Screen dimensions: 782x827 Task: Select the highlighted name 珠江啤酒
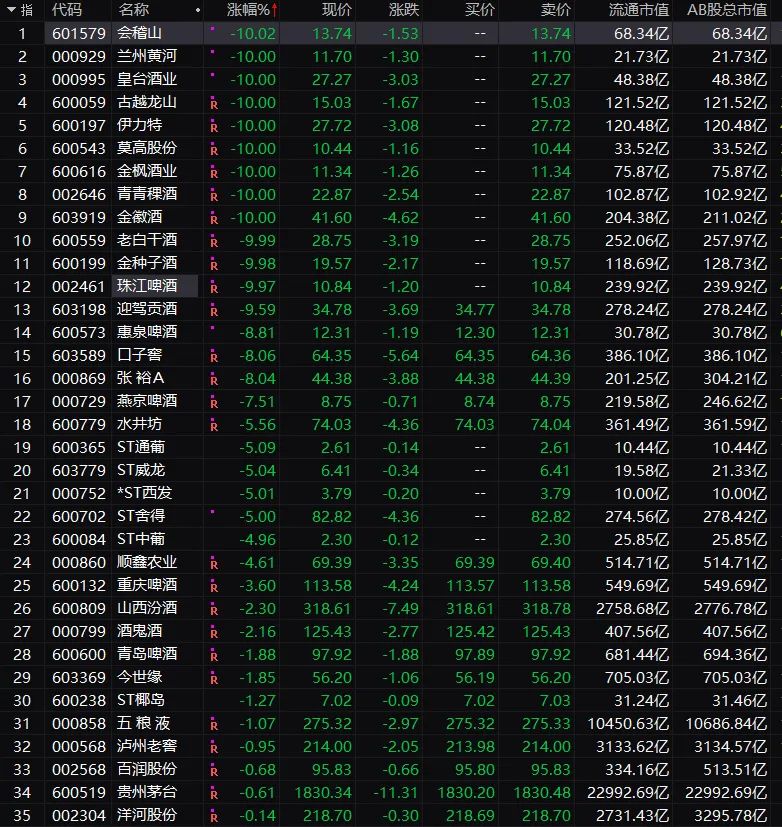coord(147,286)
